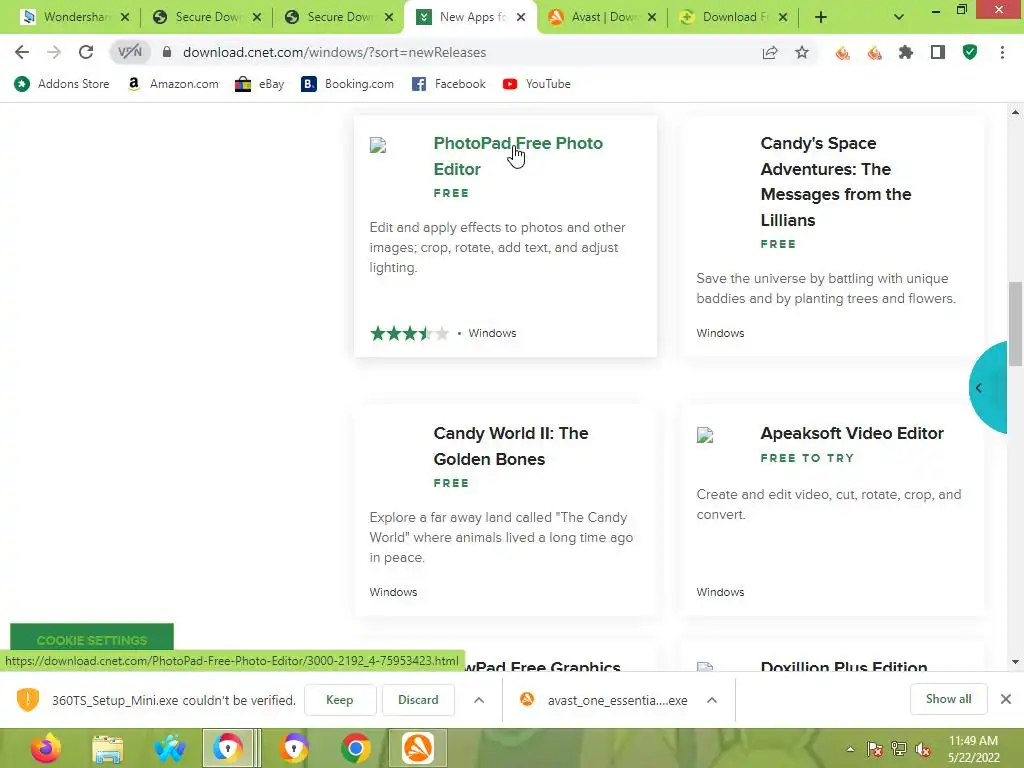Keep the 360TS_Setup_Mini.exe download
Image resolution: width=1024 pixels, height=768 pixels.
pyautogui.click(x=340, y=699)
